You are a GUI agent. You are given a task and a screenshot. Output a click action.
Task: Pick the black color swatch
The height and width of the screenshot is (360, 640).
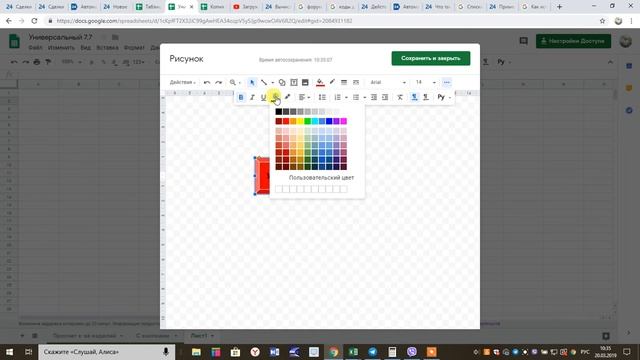[x=278, y=111]
